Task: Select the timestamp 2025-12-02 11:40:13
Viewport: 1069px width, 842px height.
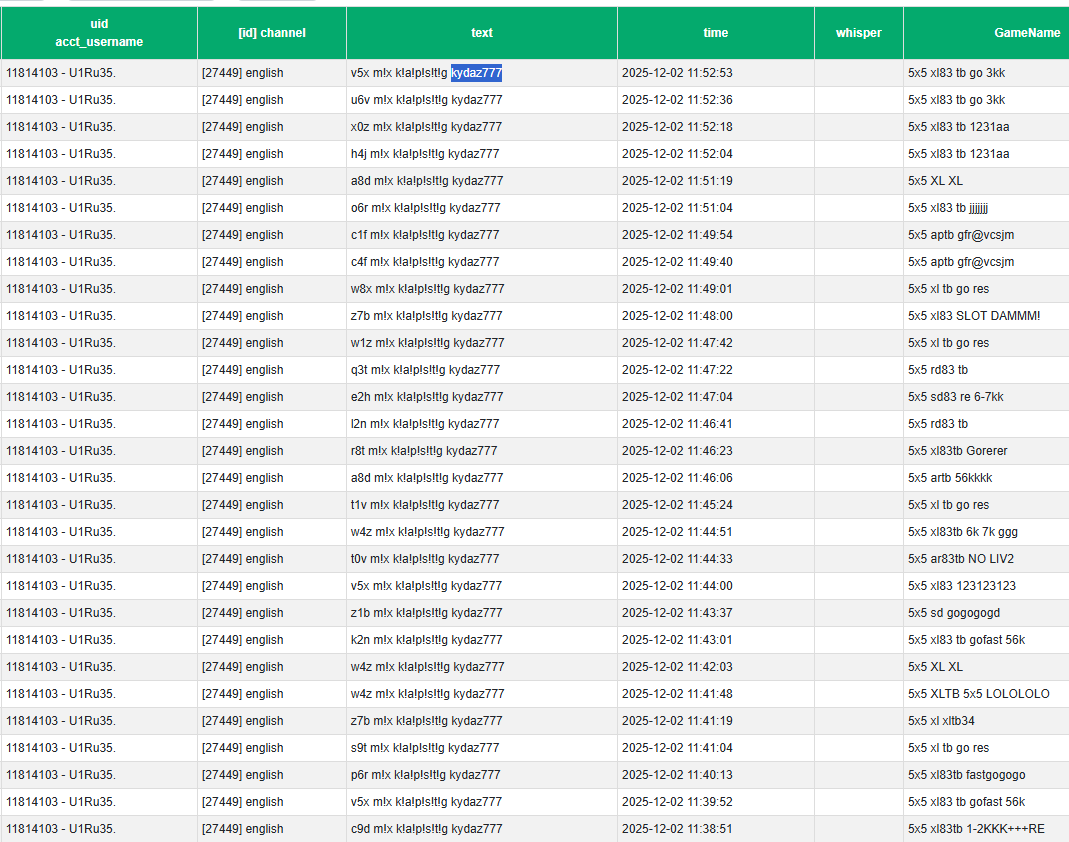Action: 677,775
